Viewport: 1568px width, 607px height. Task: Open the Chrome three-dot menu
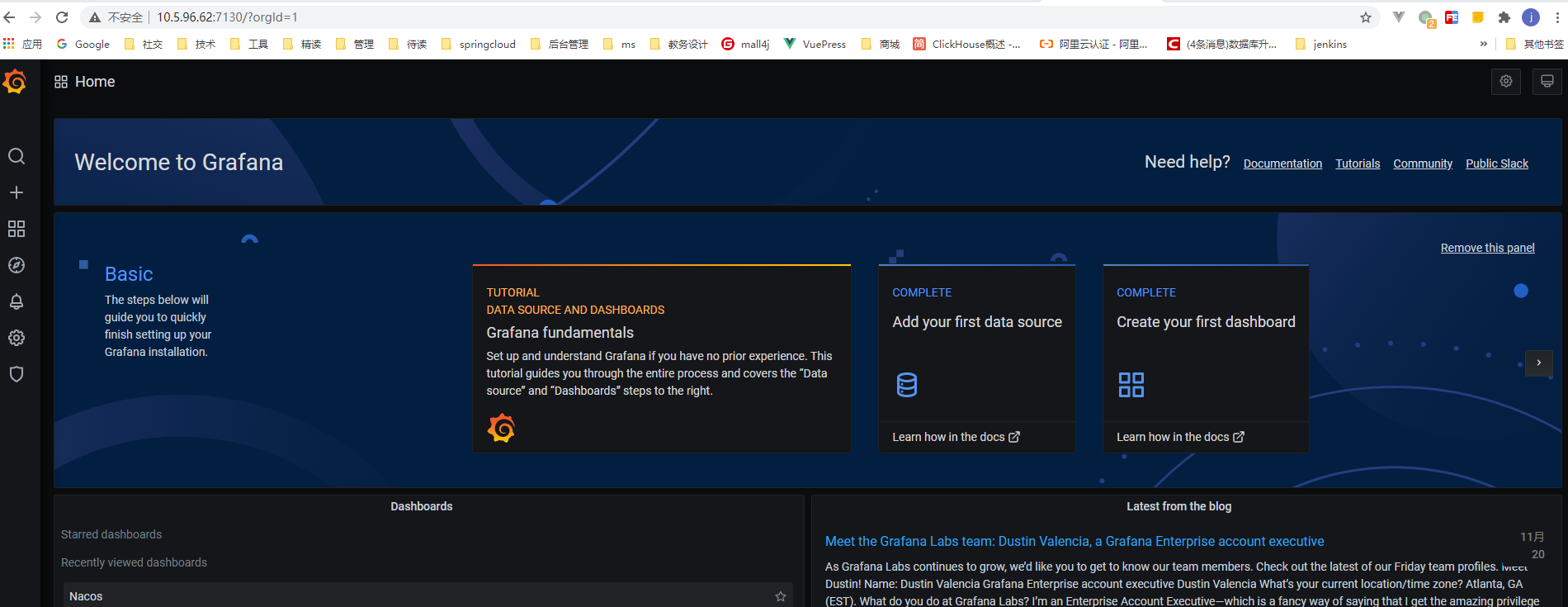pos(1557,17)
